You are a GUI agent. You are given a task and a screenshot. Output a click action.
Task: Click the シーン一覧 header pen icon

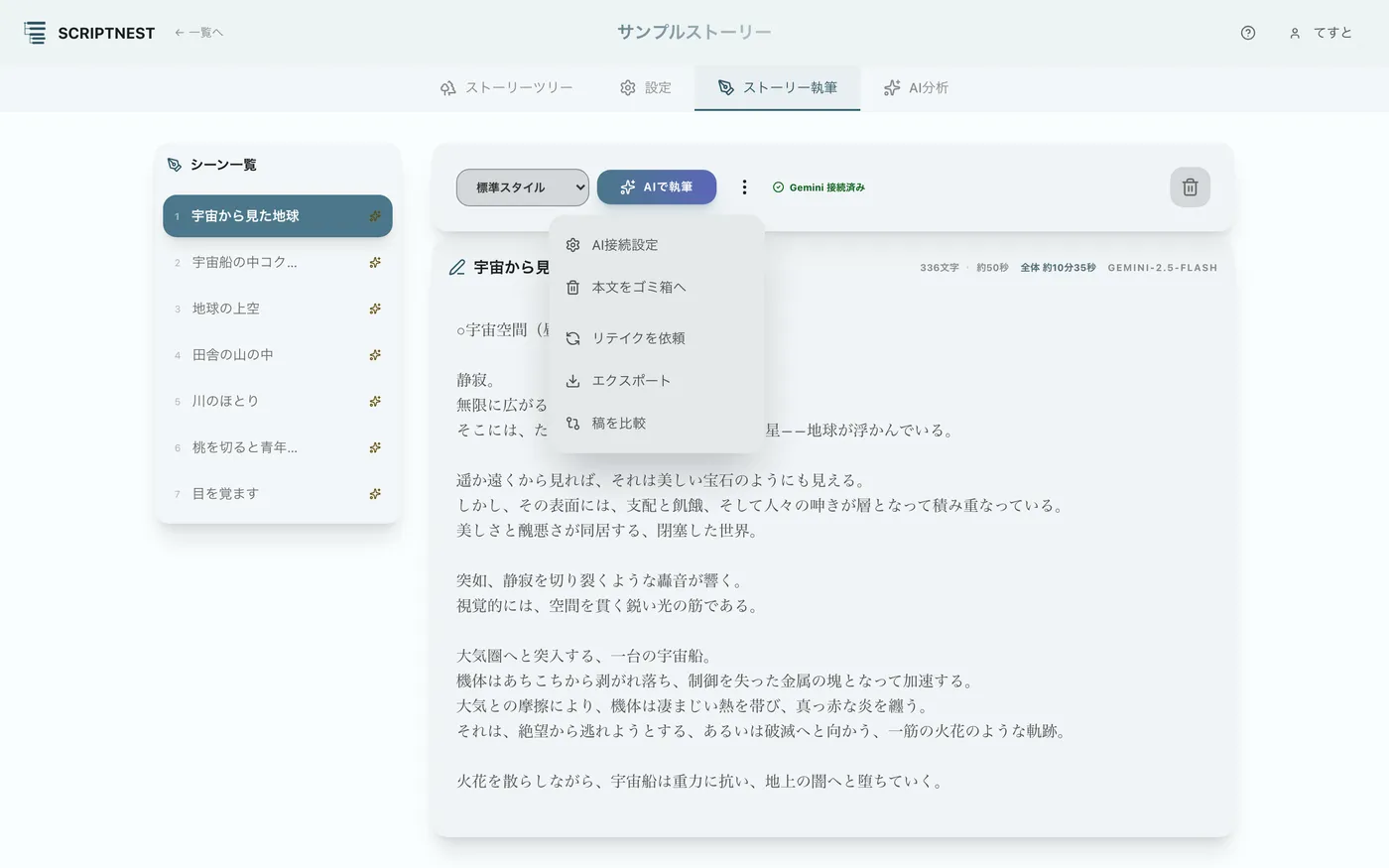(175, 165)
